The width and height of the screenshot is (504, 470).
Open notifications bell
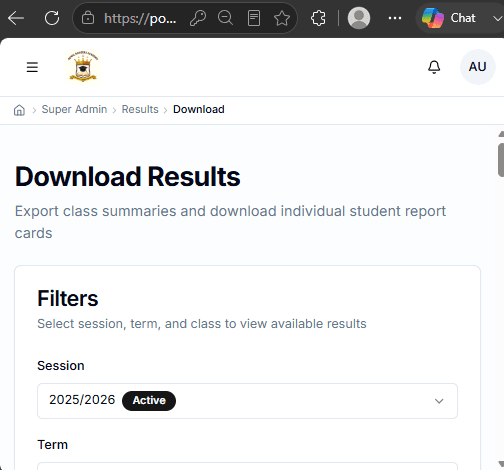(434, 67)
